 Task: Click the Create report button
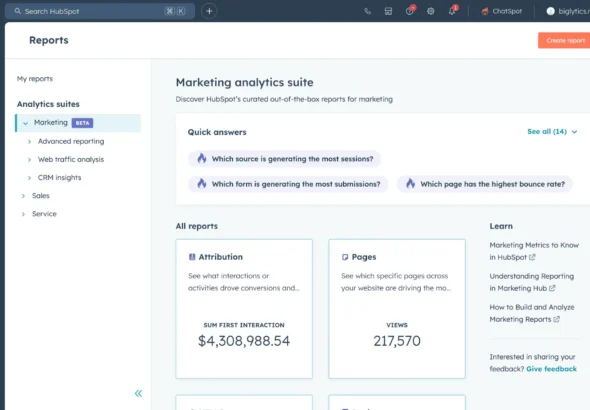click(564, 40)
